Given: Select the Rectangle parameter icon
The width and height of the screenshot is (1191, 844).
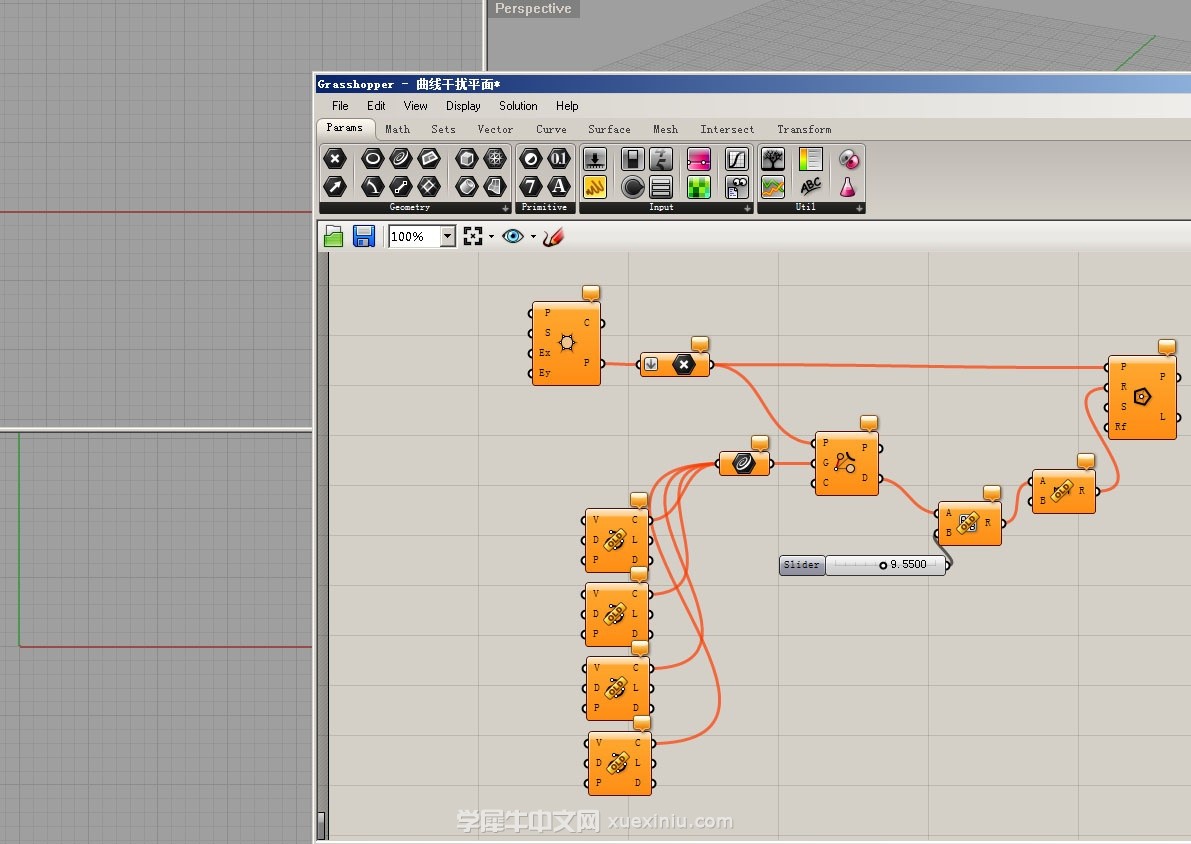Looking at the screenshot, I should pos(429,159).
